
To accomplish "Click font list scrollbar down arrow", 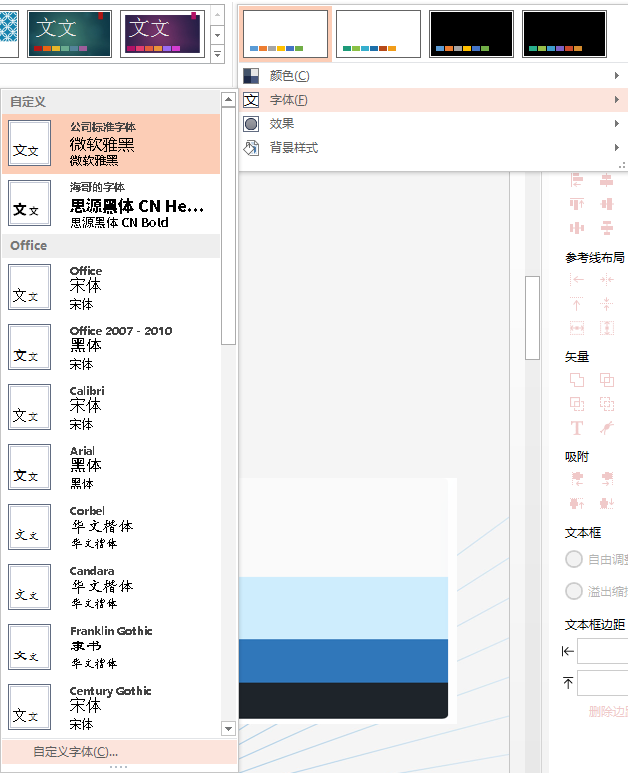I will point(228,728).
